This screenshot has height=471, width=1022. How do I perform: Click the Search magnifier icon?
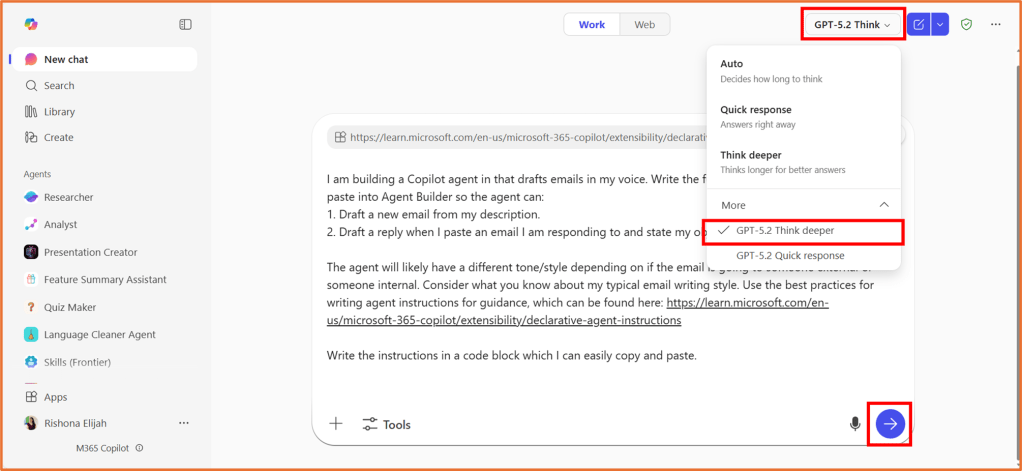pos(31,85)
